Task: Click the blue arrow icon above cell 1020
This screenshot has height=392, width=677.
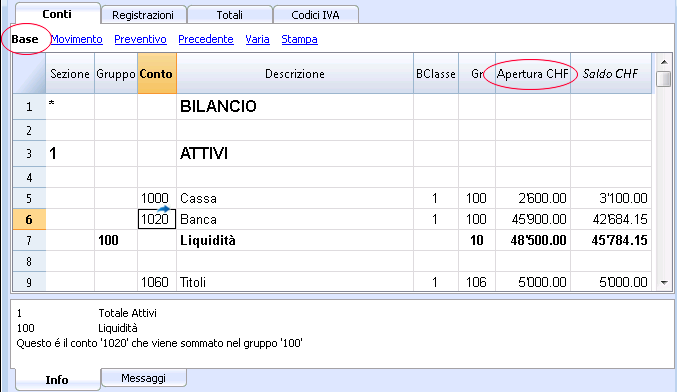Action: tap(163, 209)
